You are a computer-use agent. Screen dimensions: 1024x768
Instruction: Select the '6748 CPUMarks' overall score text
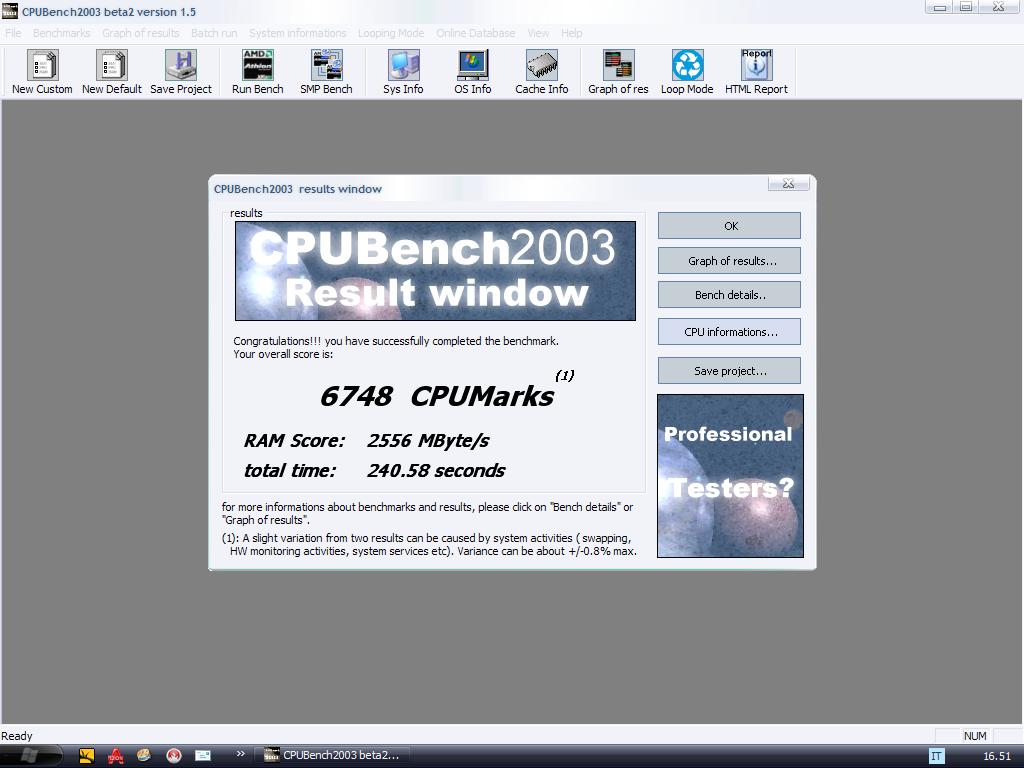[437, 396]
